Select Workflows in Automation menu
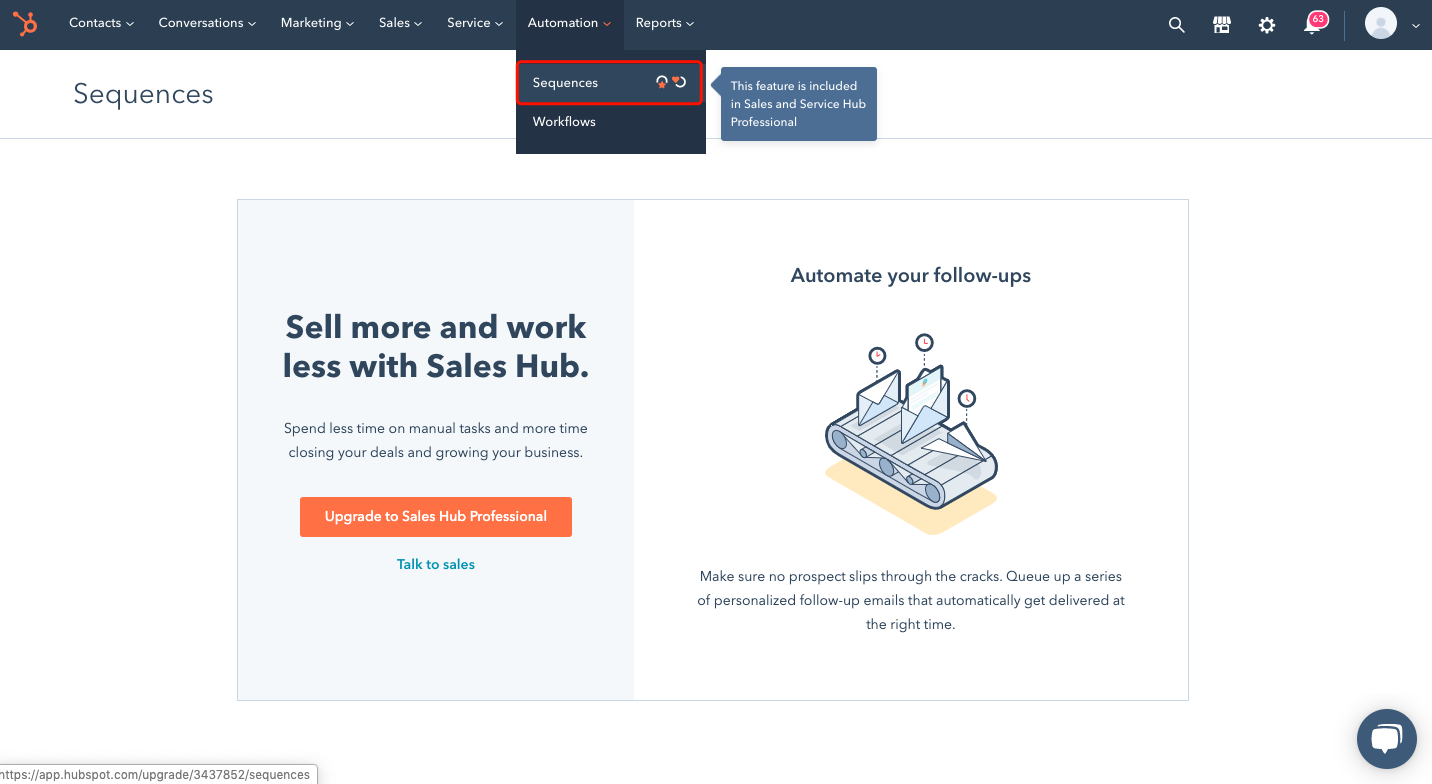 click(610, 122)
